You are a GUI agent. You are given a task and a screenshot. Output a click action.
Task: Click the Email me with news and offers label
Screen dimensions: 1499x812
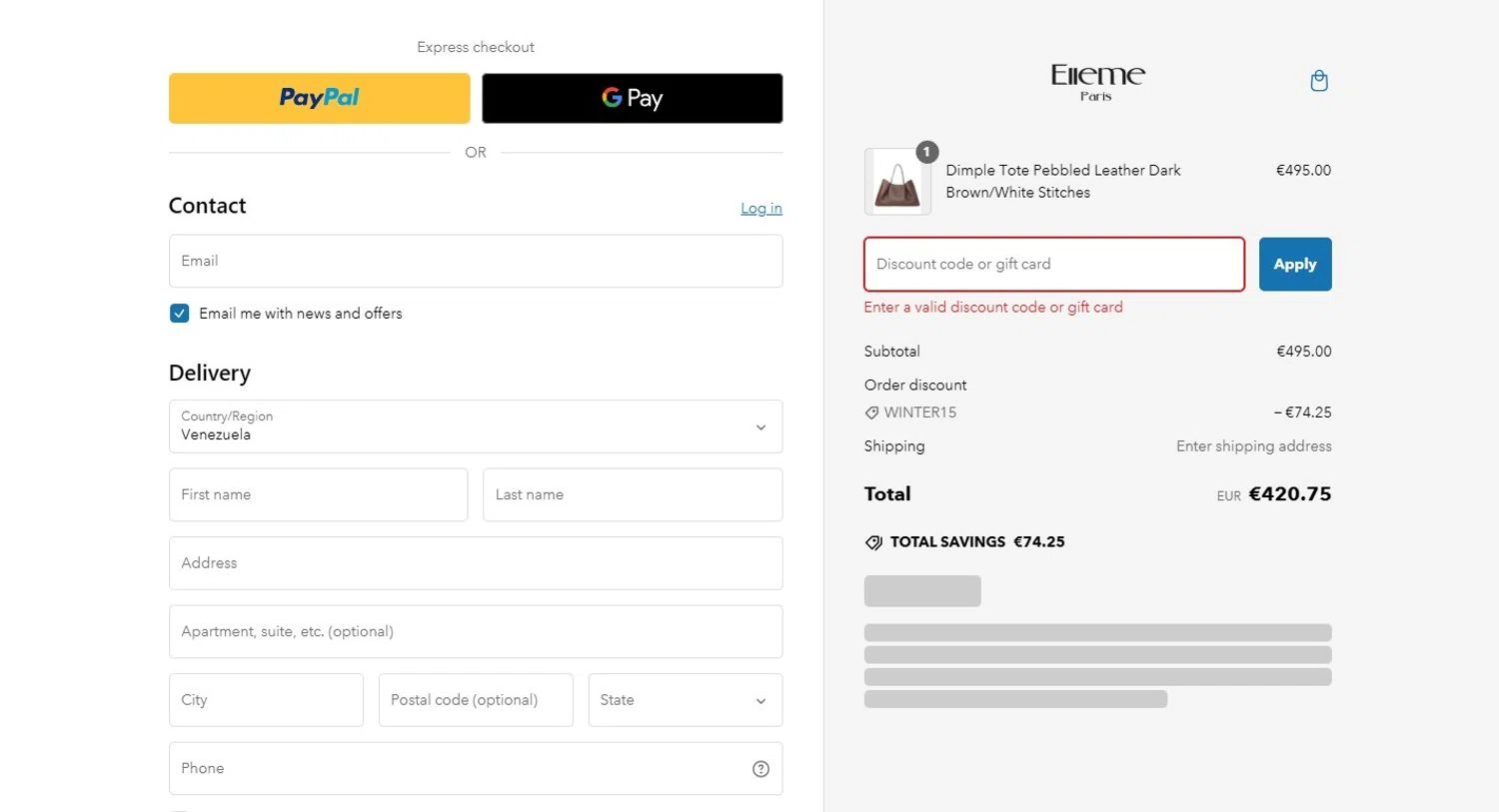click(301, 314)
